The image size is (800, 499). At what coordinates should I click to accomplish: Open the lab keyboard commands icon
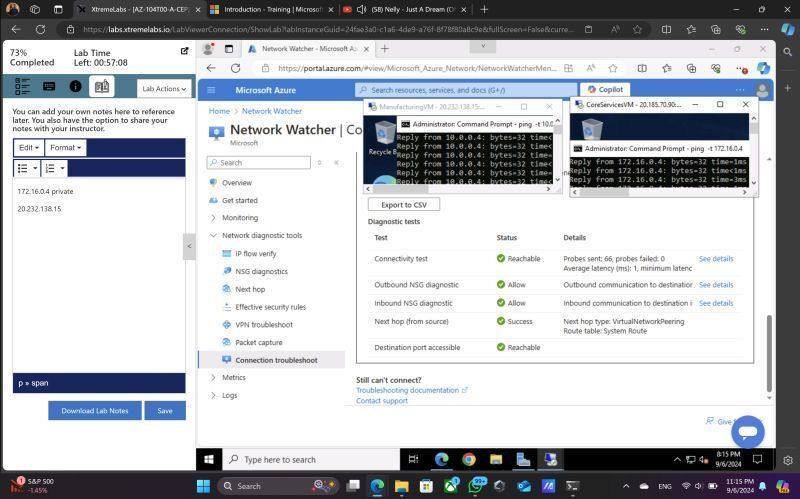[x=49, y=86]
